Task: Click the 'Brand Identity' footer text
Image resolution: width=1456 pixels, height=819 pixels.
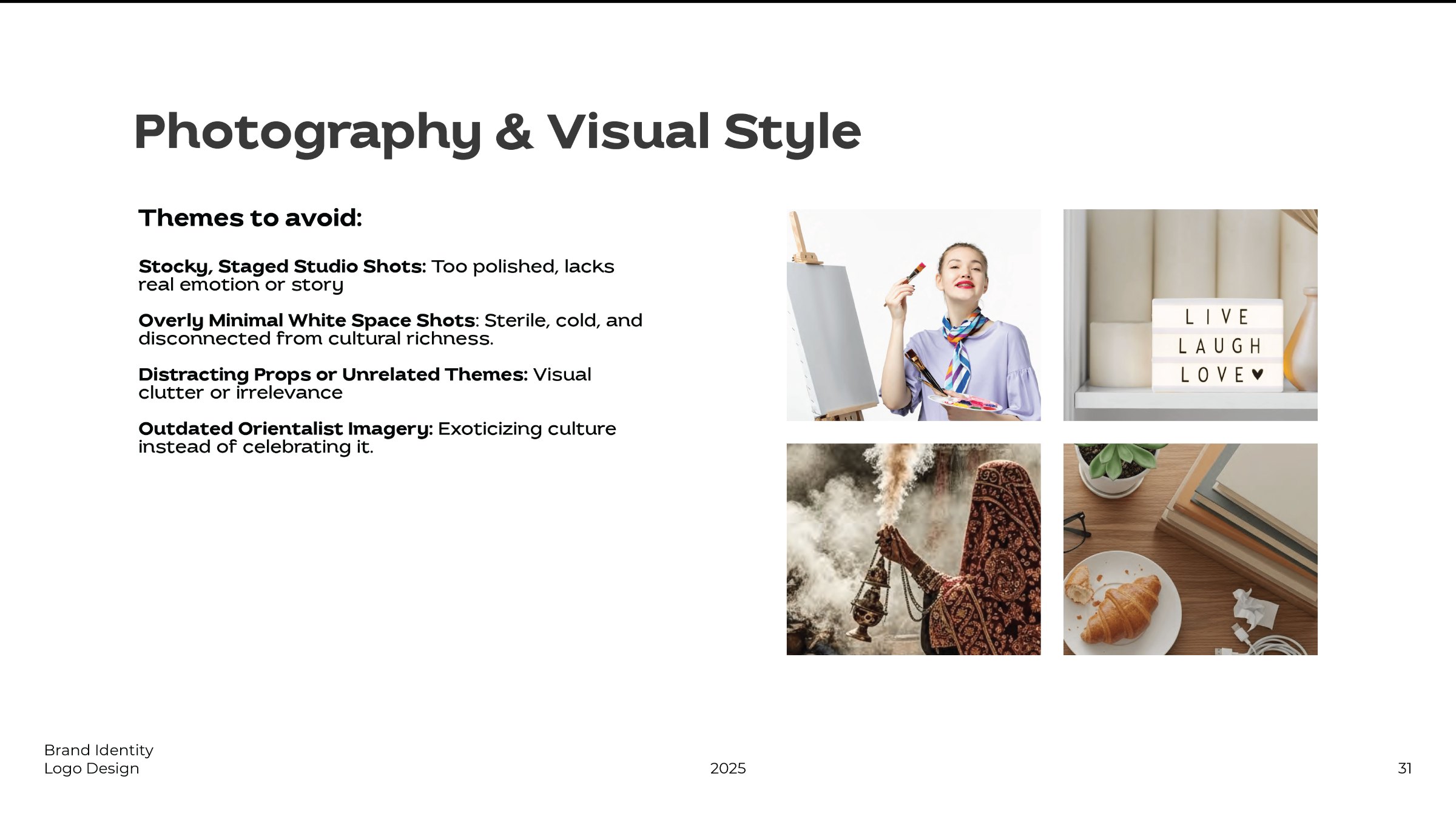Action: click(x=99, y=750)
